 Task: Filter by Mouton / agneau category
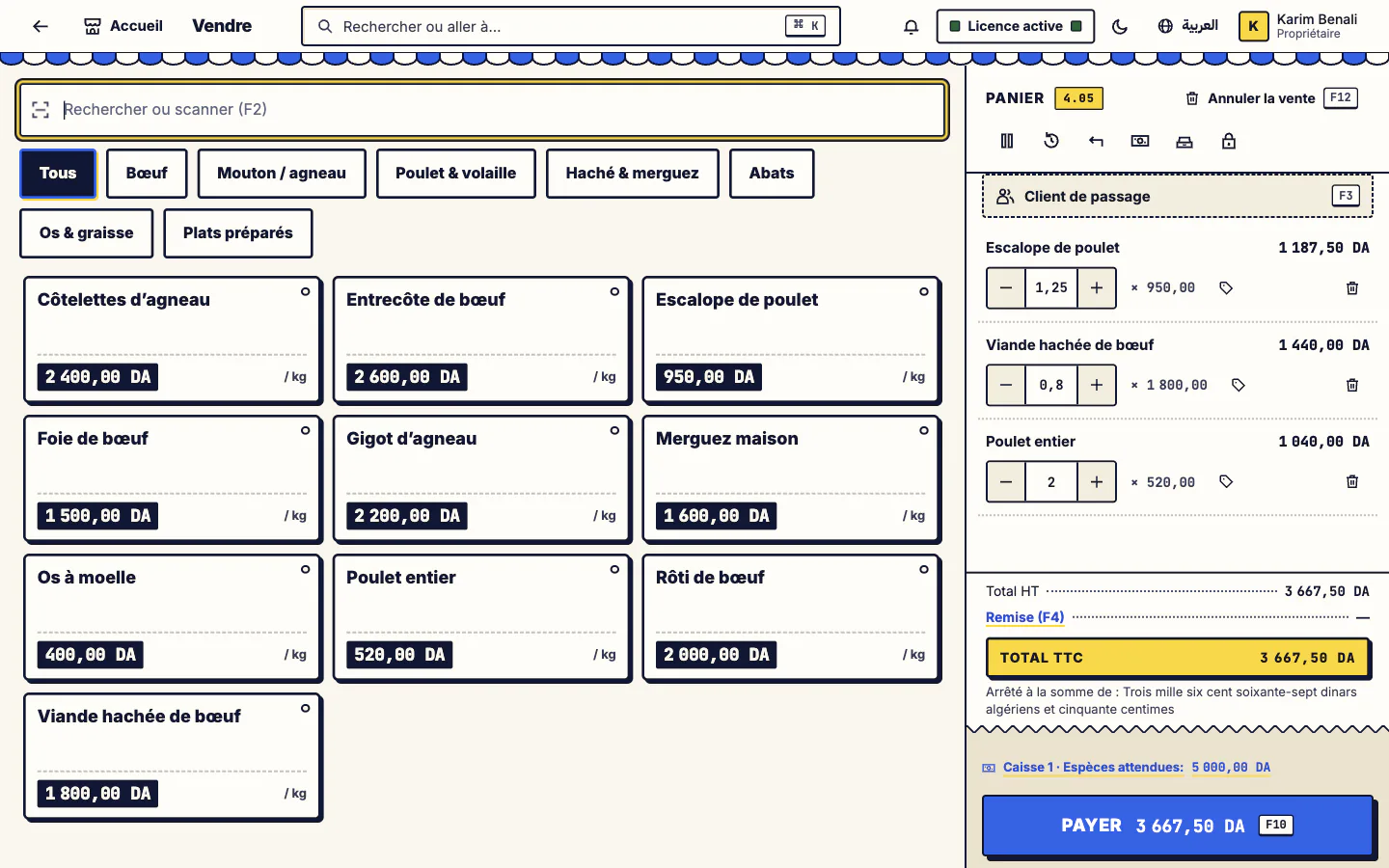282,174
